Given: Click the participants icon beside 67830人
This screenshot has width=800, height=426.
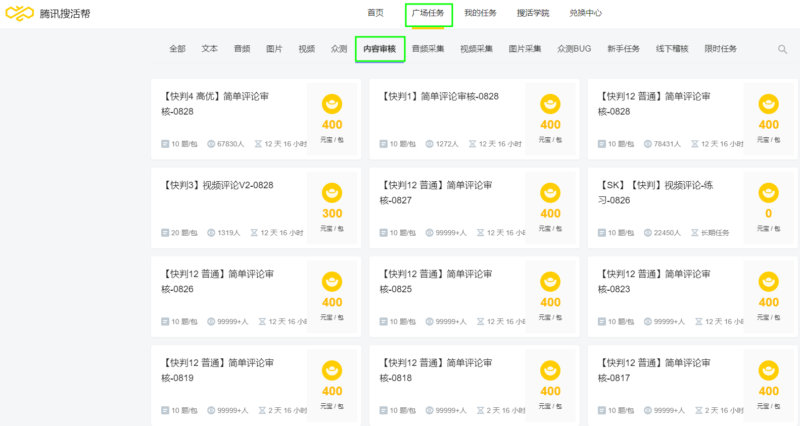Looking at the screenshot, I should [211, 144].
